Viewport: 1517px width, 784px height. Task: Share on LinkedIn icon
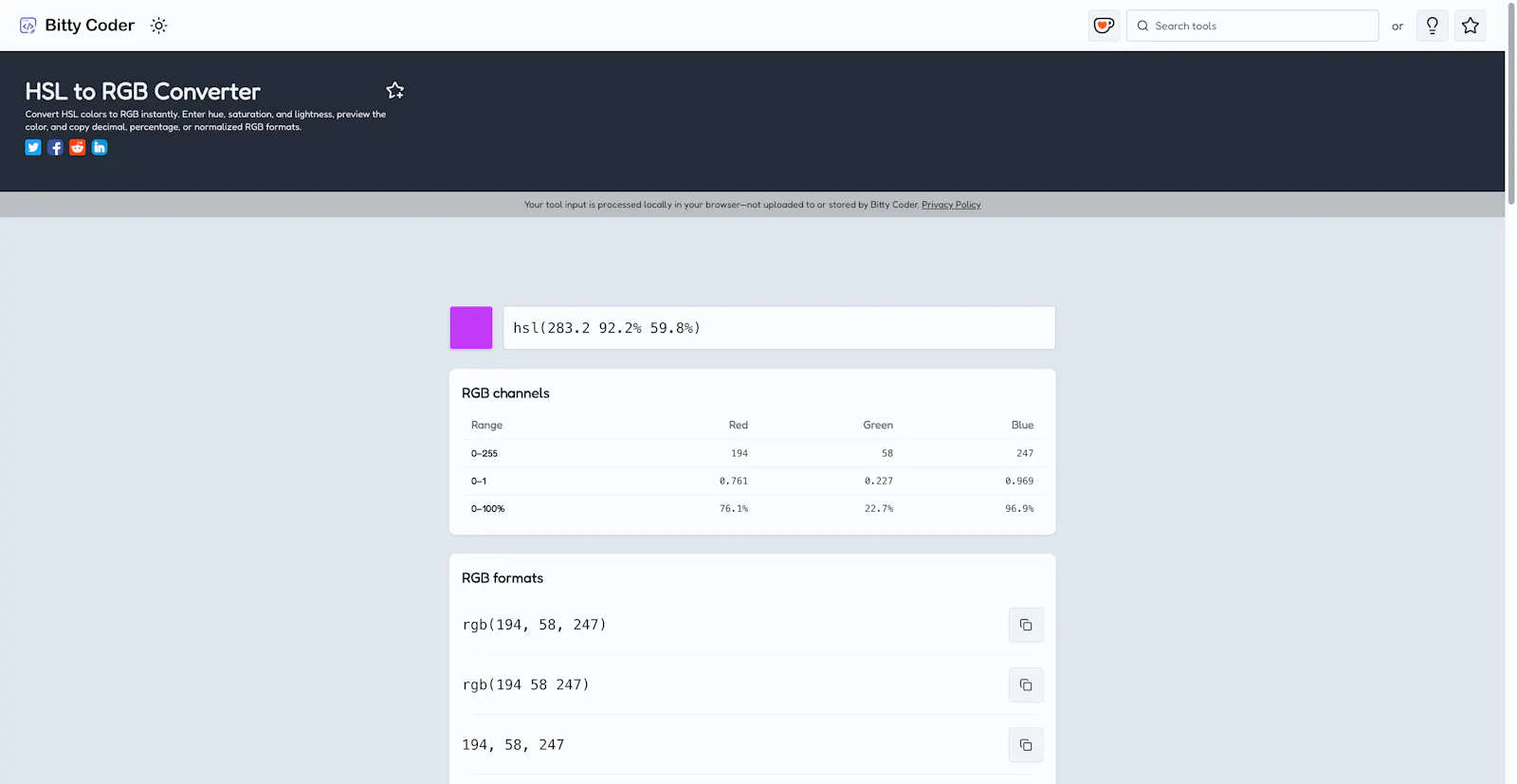pos(100,147)
